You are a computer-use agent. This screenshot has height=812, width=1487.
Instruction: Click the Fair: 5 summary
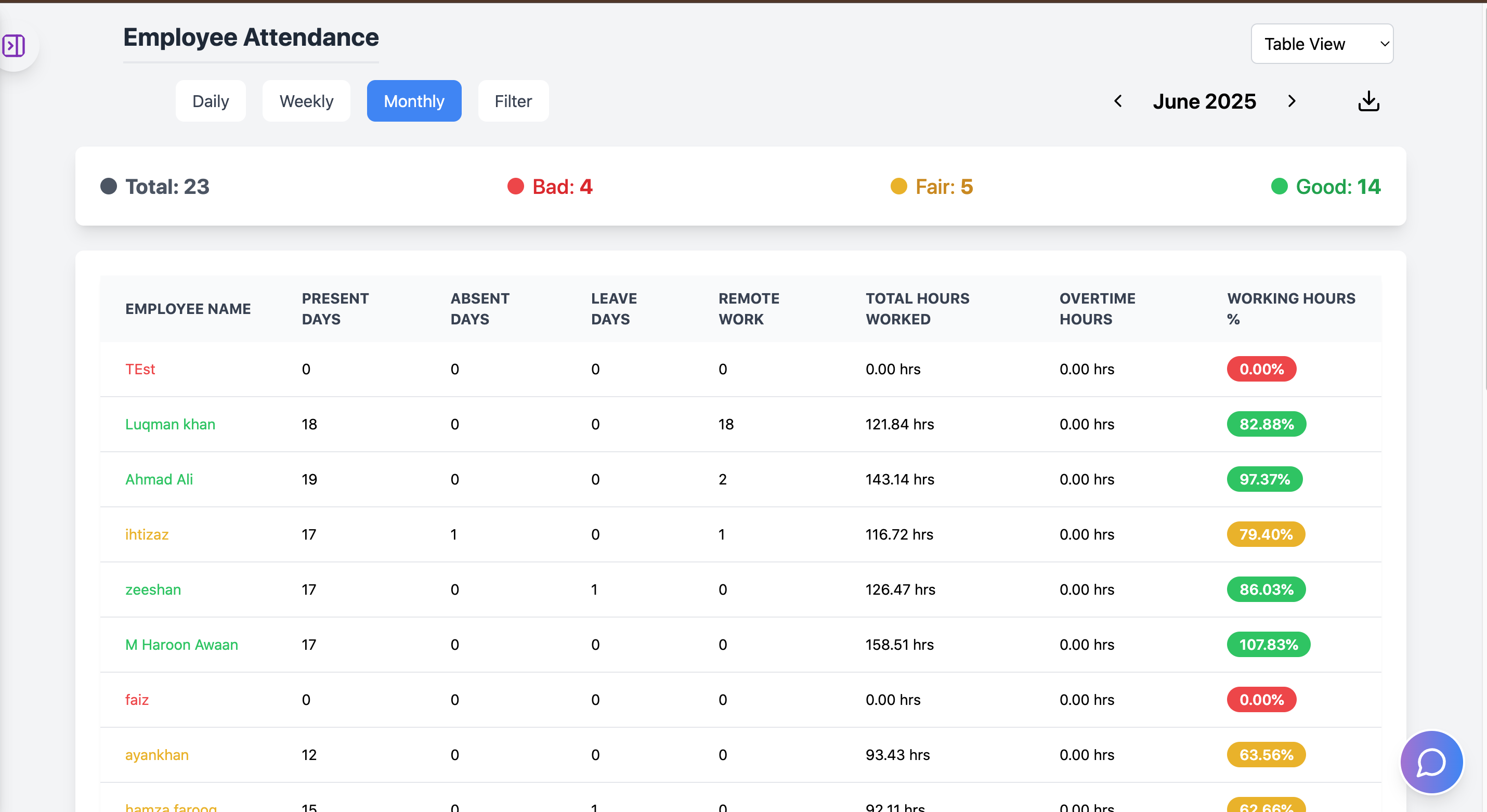pyautogui.click(x=932, y=187)
